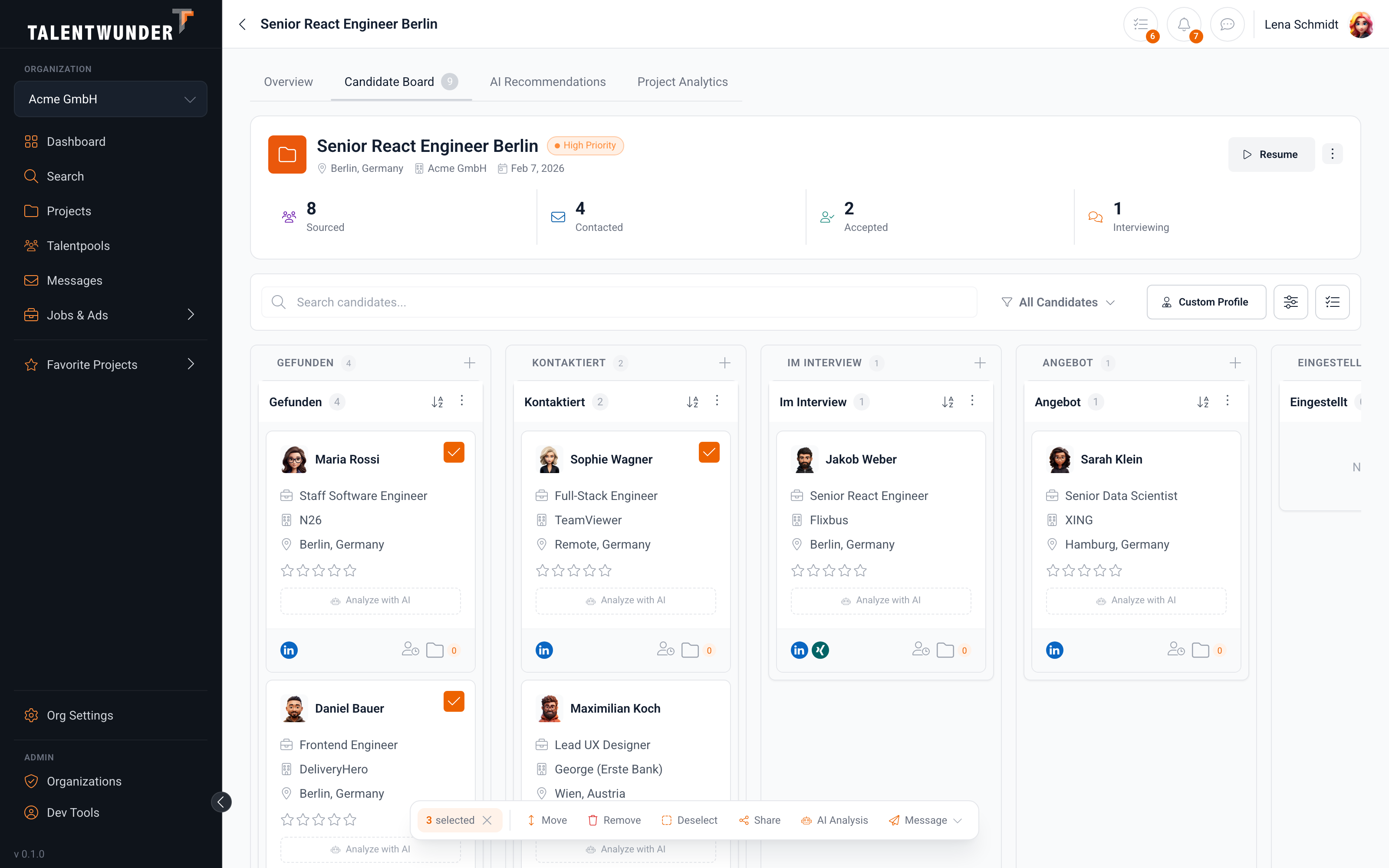Uncheck Daniel Bauer's selection checkbox
Screen dimensions: 1389x868
(454, 701)
